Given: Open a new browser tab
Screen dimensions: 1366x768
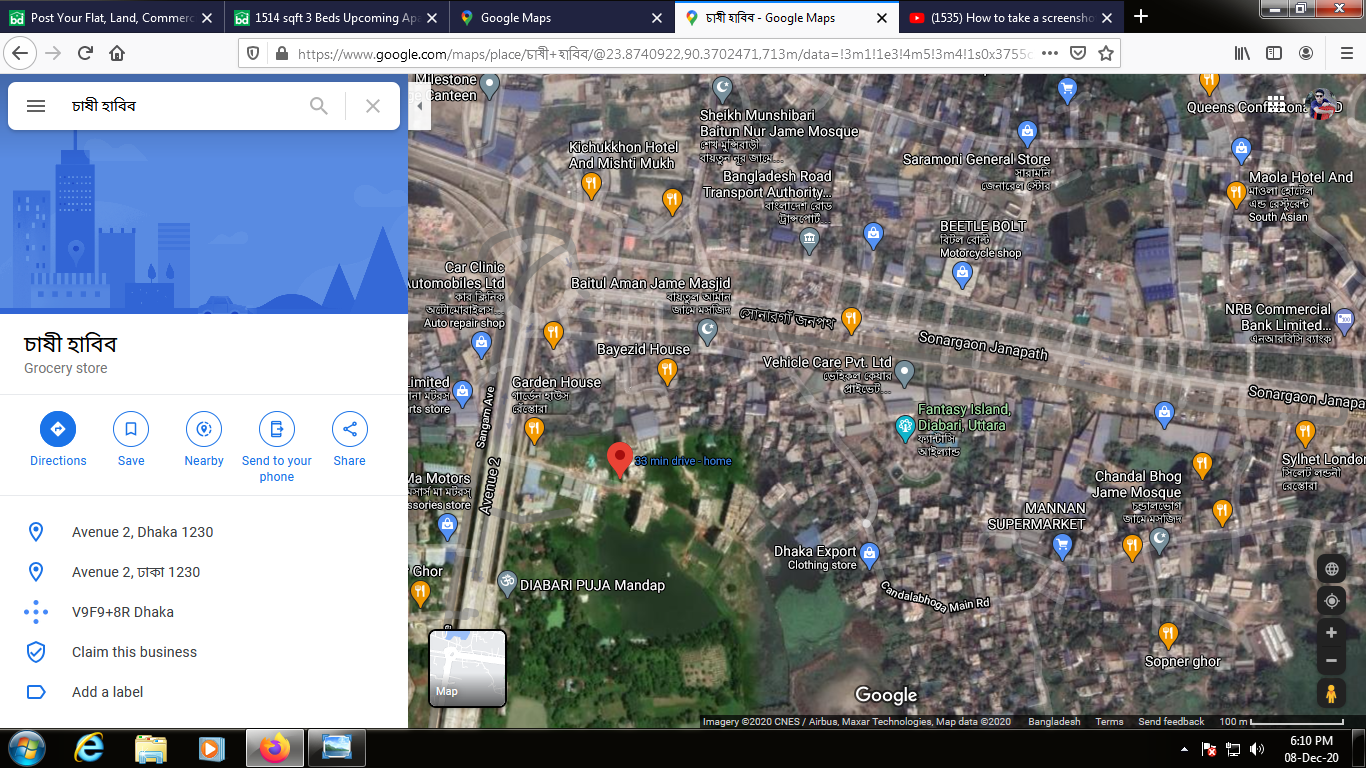Looking at the screenshot, I should point(1141,16).
